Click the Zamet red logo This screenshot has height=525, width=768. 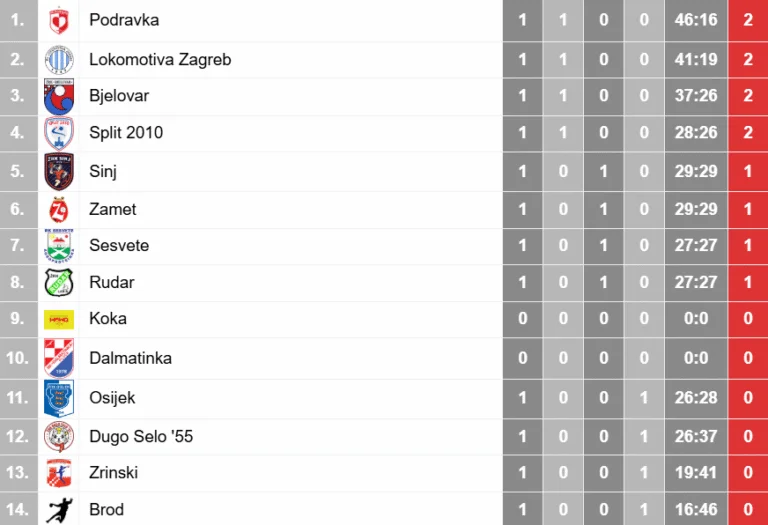click(x=59, y=210)
